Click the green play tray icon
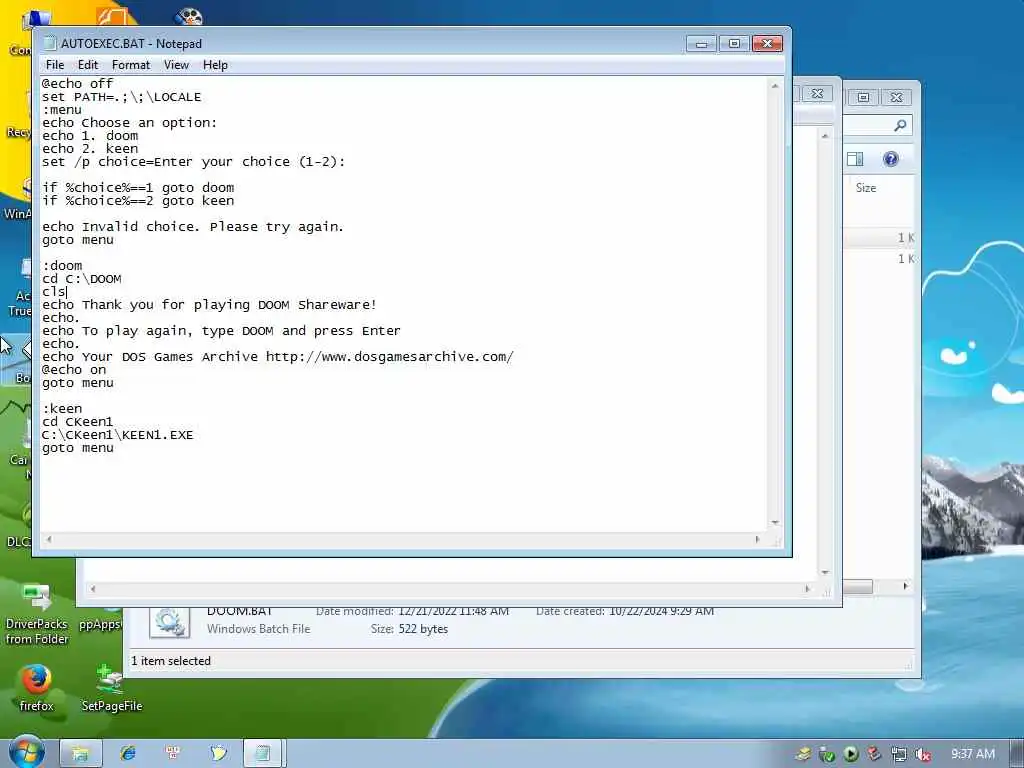This screenshot has width=1024, height=768. [850, 754]
